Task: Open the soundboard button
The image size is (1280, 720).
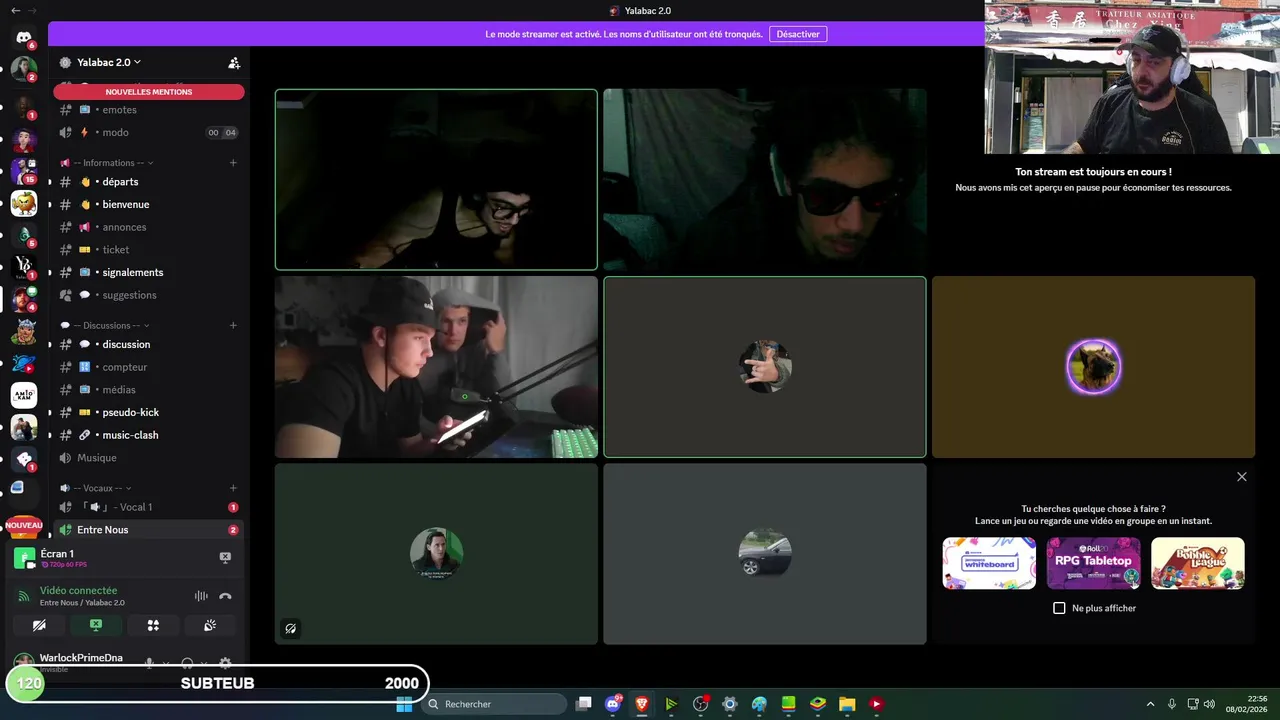Action: (x=210, y=625)
